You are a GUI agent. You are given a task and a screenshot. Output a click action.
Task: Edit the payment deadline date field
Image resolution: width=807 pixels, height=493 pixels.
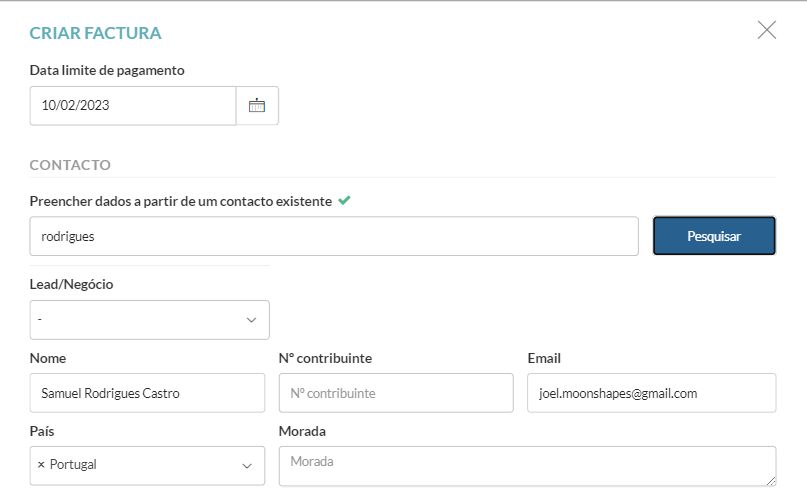pyautogui.click(x=133, y=105)
